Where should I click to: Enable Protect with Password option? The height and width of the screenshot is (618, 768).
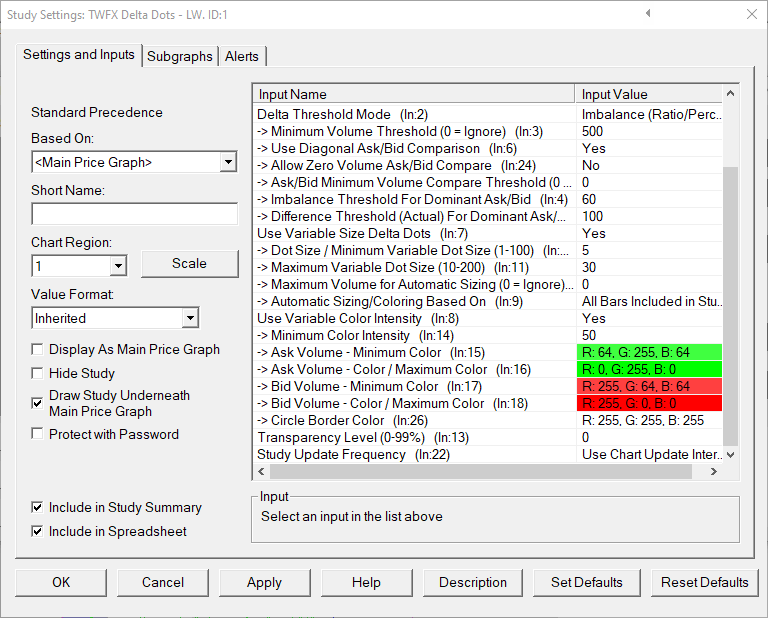[38, 434]
